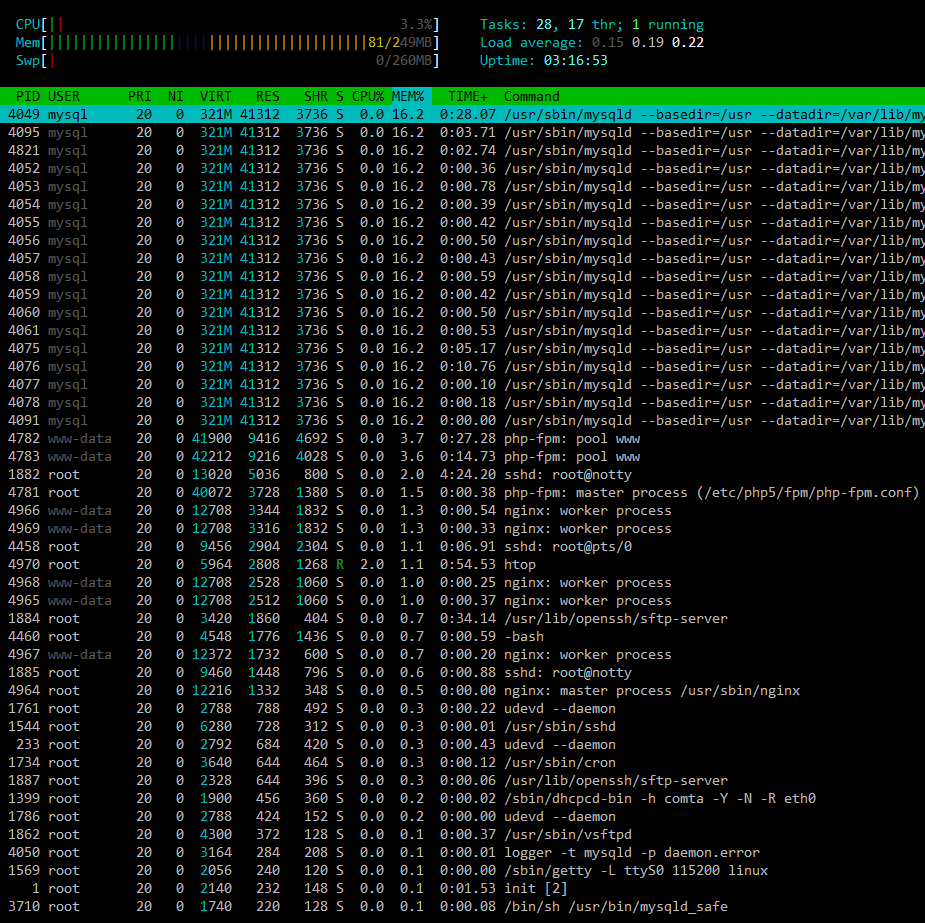
Task: Select the highlighted MEM% column header
Action: 408,96
